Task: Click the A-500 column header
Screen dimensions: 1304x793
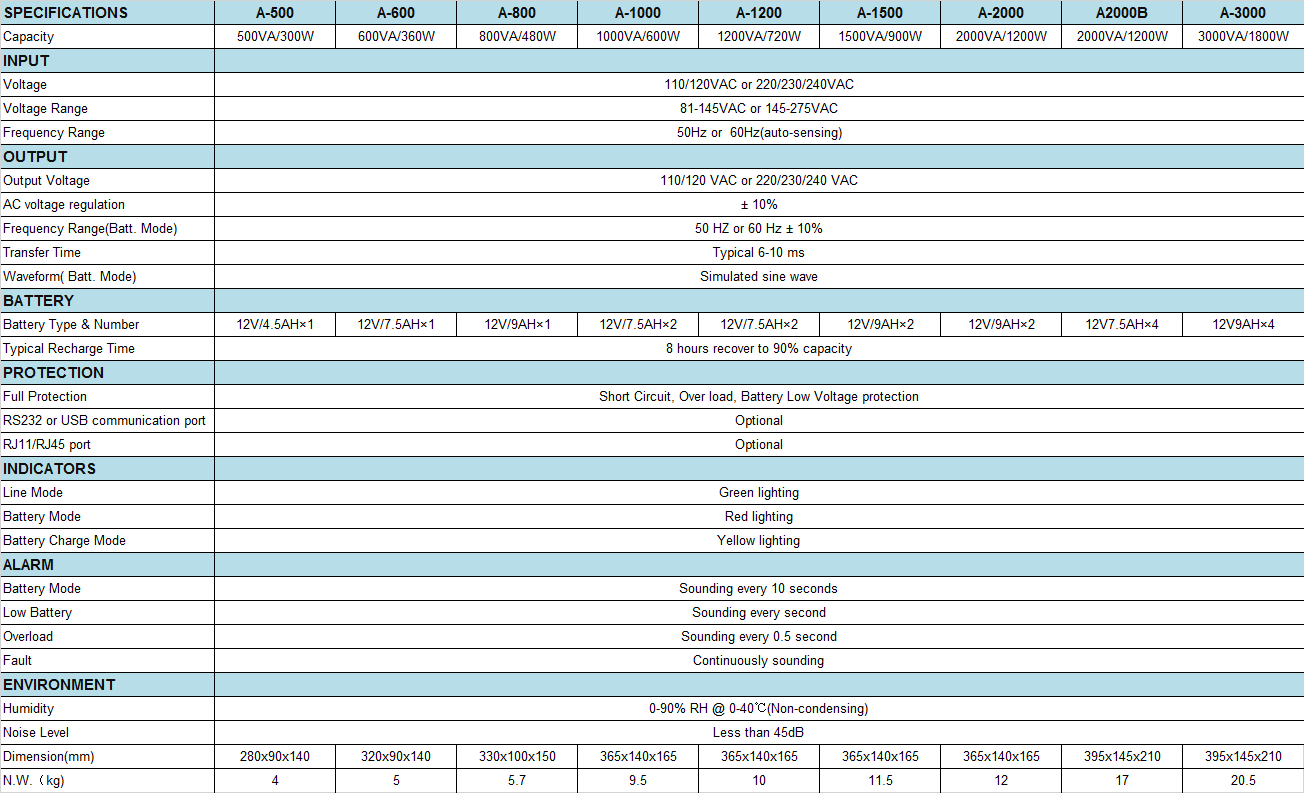Action: 275,13
